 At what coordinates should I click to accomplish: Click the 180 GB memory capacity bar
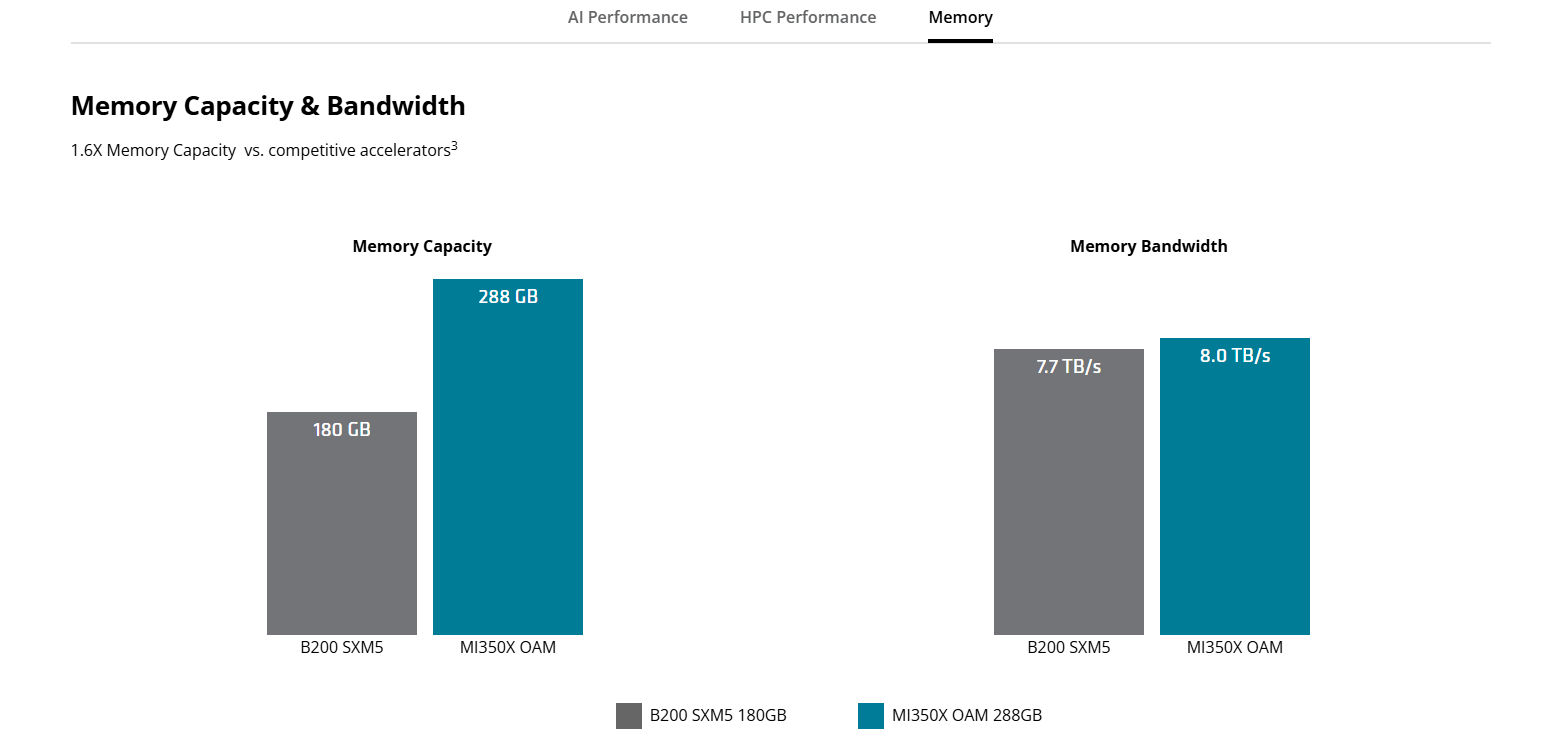click(x=342, y=523)
